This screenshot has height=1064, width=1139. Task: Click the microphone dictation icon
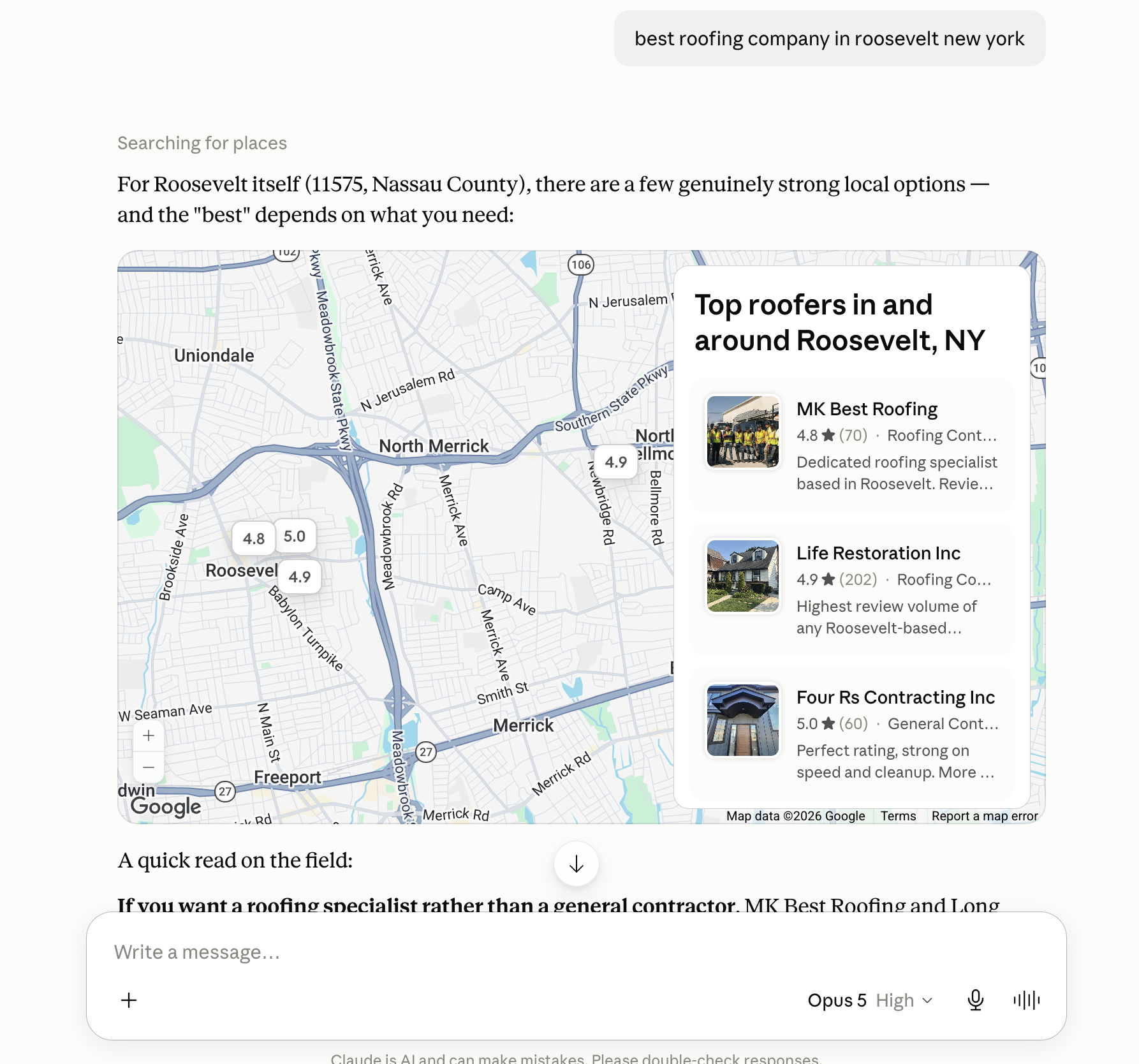975,1000
